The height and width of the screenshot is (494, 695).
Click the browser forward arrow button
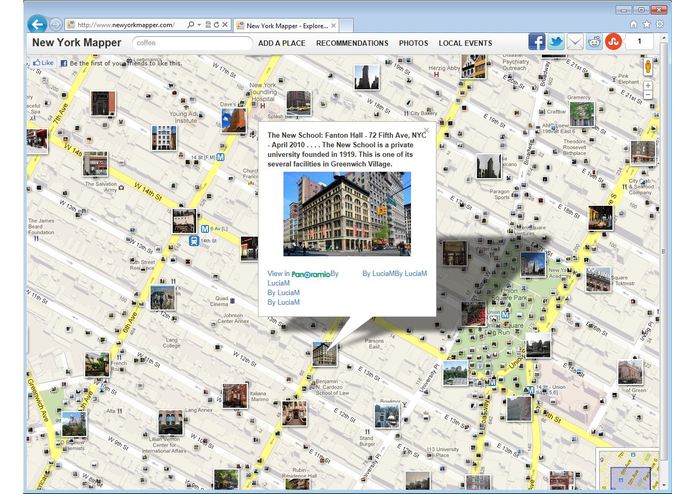(55, 24)
